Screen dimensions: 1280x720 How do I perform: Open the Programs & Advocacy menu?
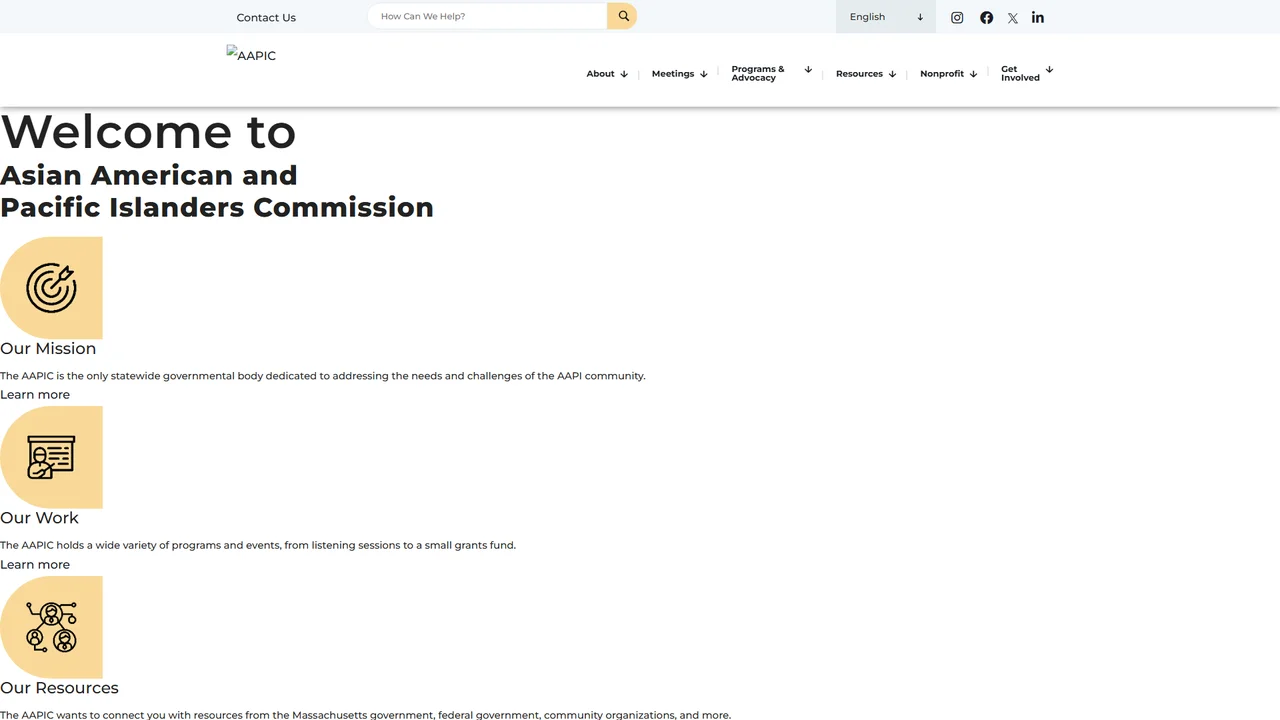coord(758,74)
